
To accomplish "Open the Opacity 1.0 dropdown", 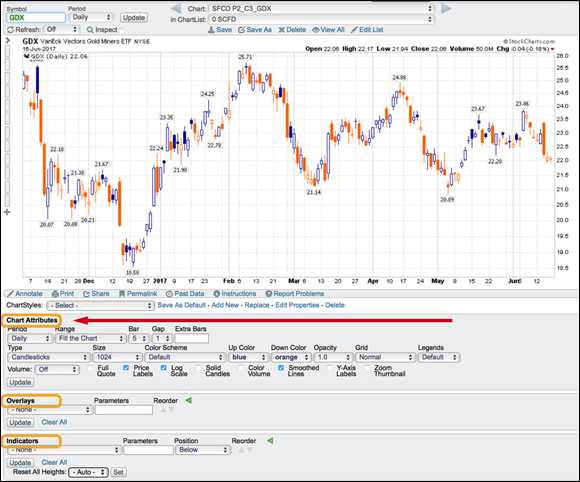I will tap(333, 357).
